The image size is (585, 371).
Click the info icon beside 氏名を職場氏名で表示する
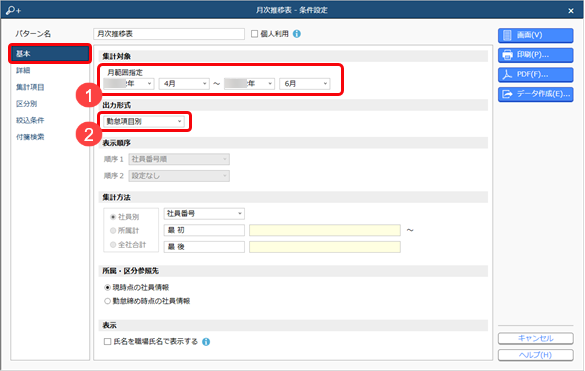click(206, 342)
